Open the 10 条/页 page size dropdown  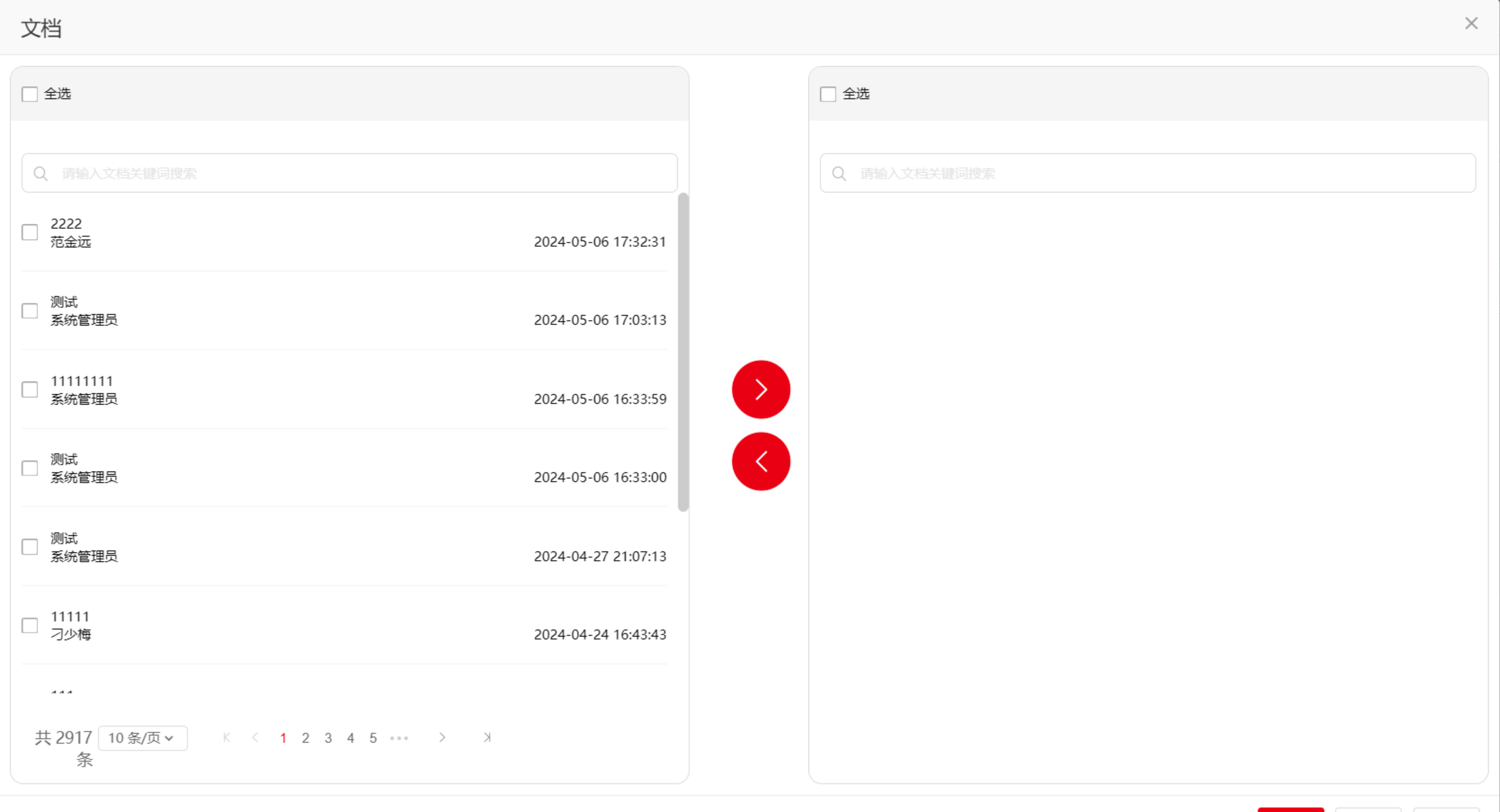[x=143, y=738]
